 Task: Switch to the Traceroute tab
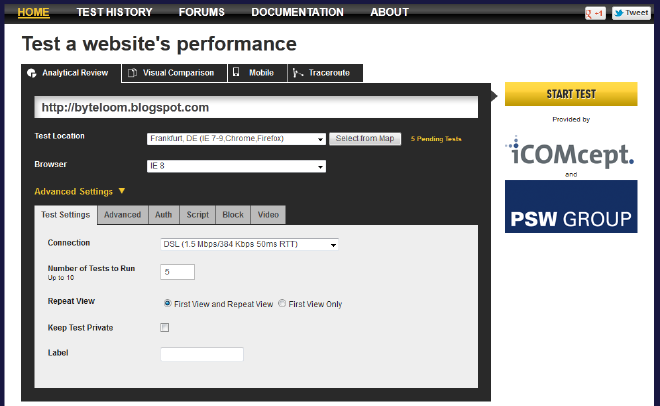(x=325, y=73)
